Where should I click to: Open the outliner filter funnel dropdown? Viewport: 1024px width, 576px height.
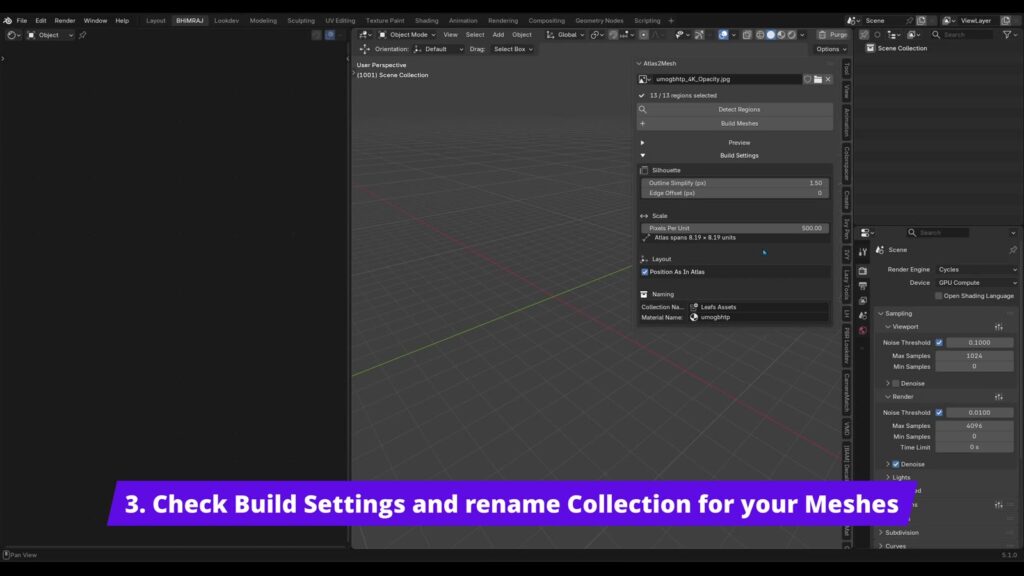click(x=1009, y=35)
